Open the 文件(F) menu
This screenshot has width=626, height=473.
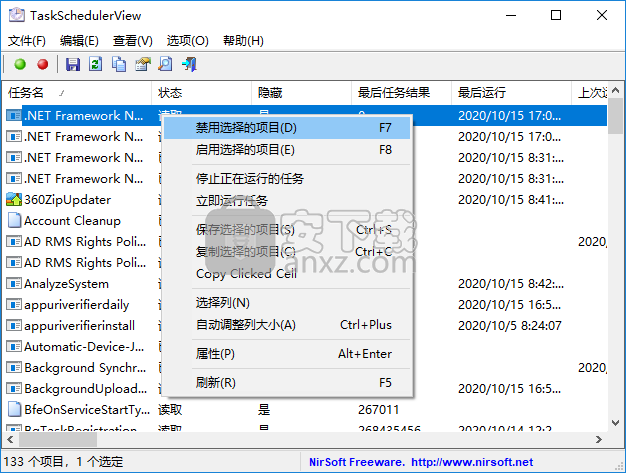pos(27,40)
